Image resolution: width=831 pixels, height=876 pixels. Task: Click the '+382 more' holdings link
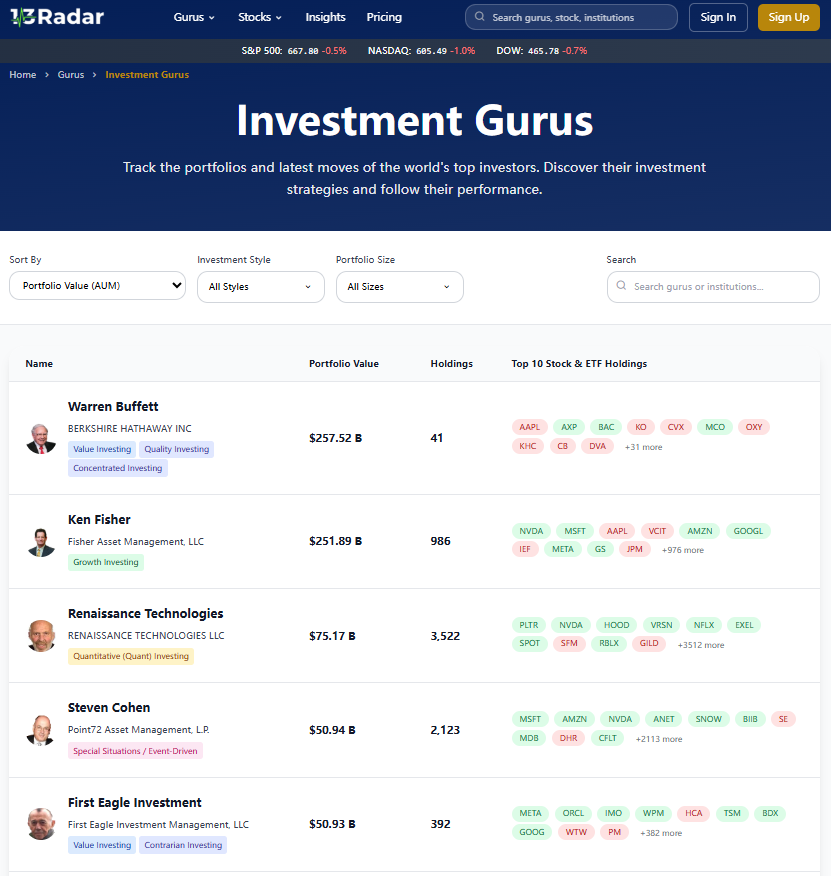click(x=661, y=833)
